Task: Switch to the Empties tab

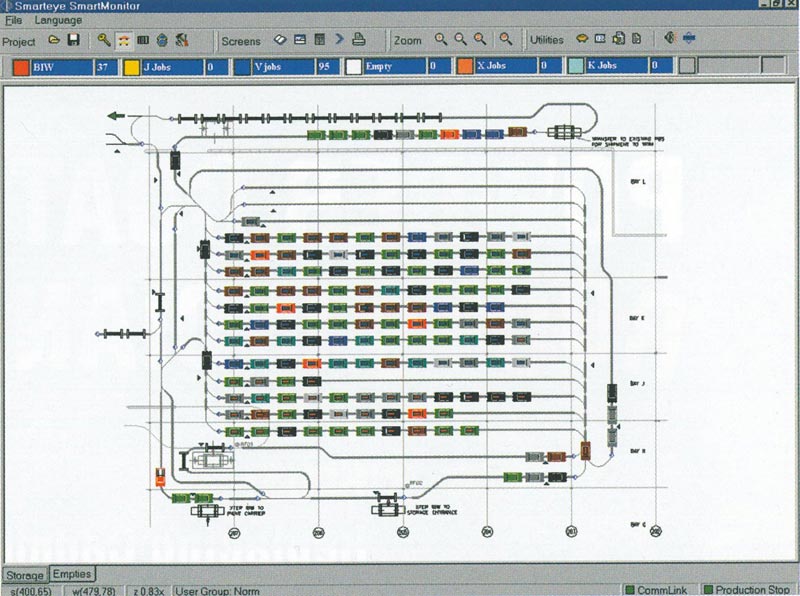Action: click(x=72, y=574)
